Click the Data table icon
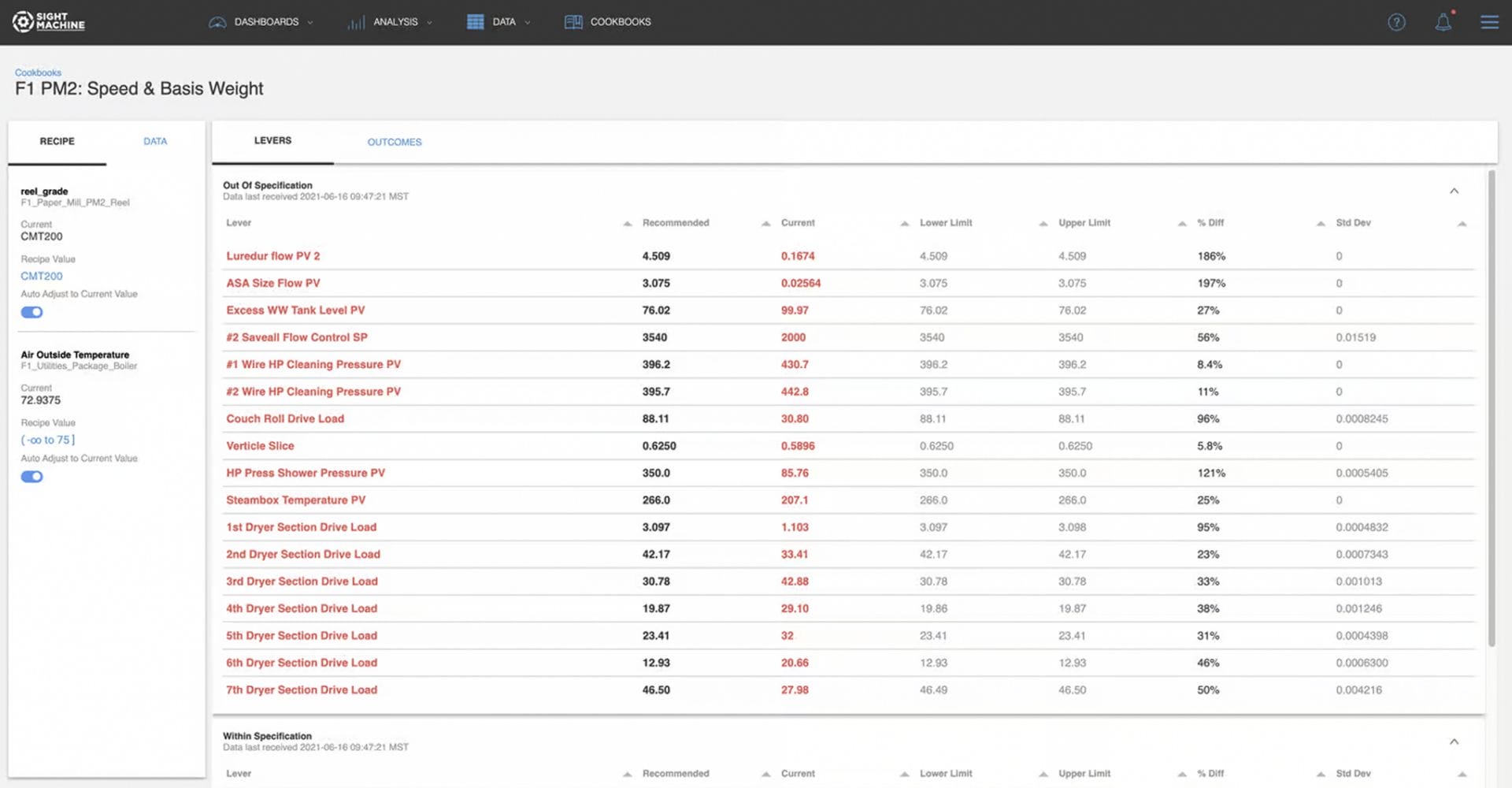 pyautogui.click(x=475, y=22)
